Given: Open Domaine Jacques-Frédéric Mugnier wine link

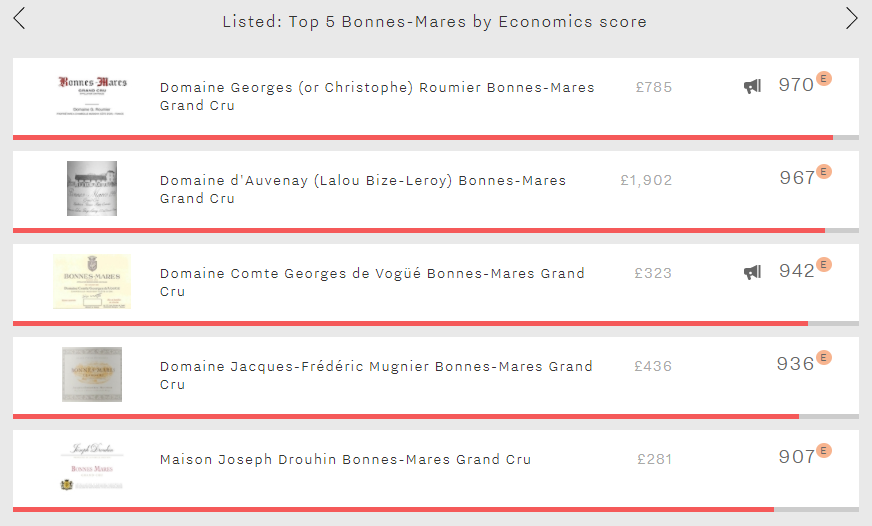Looking at the screenshot, I should tap(376, 375).
